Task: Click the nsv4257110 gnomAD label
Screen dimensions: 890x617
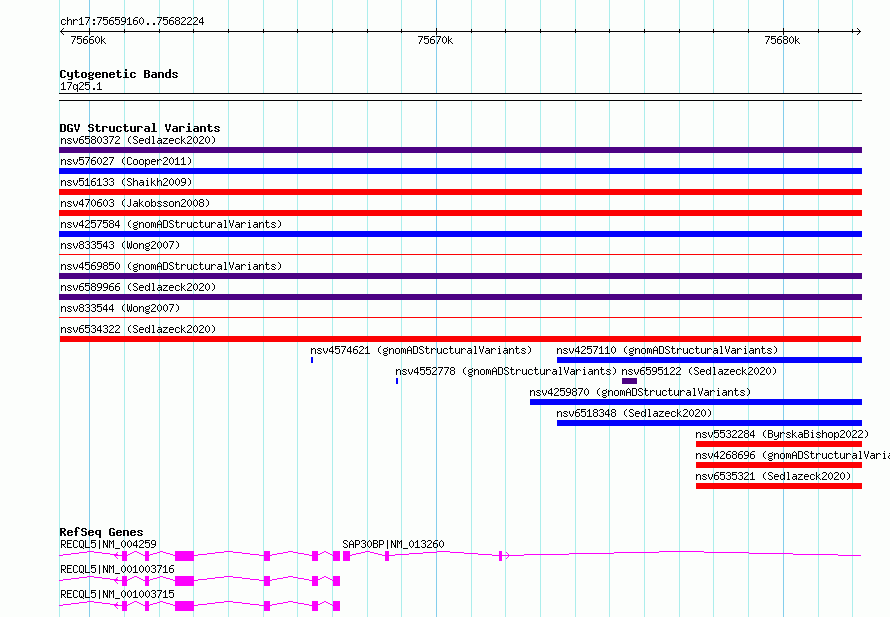Action: pos(667,350)
